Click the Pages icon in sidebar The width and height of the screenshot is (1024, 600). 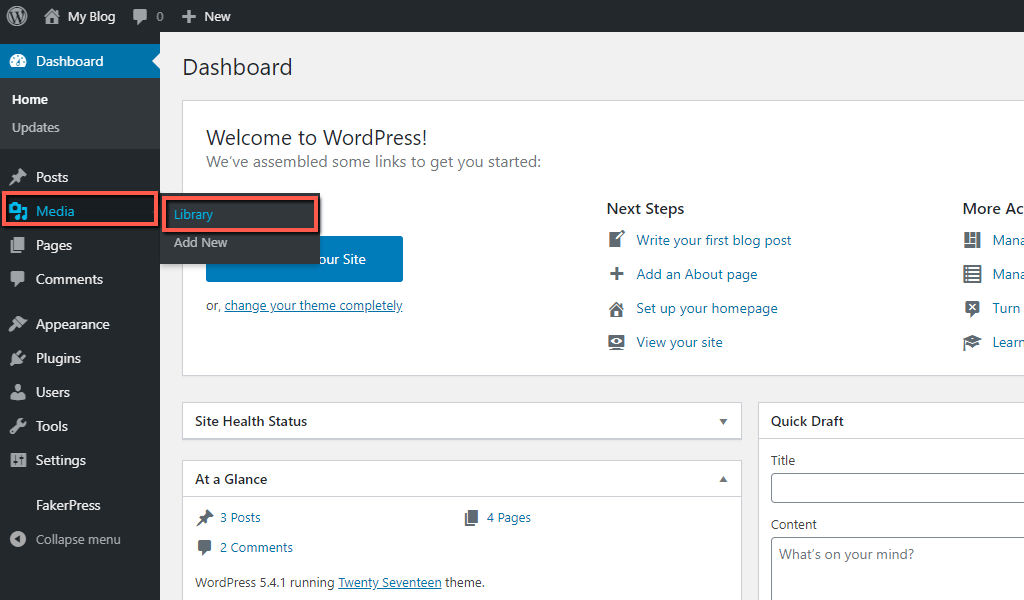[x=18, y=245]
